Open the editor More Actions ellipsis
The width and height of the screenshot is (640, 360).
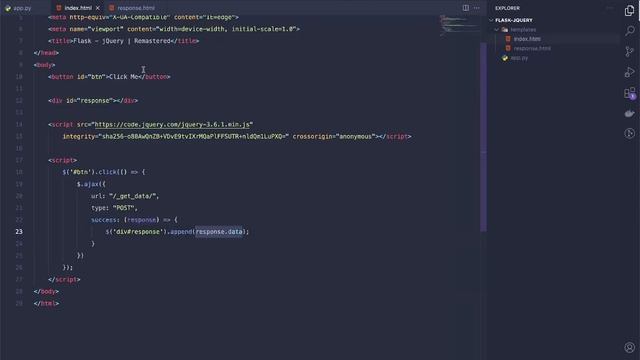point(476,8)
